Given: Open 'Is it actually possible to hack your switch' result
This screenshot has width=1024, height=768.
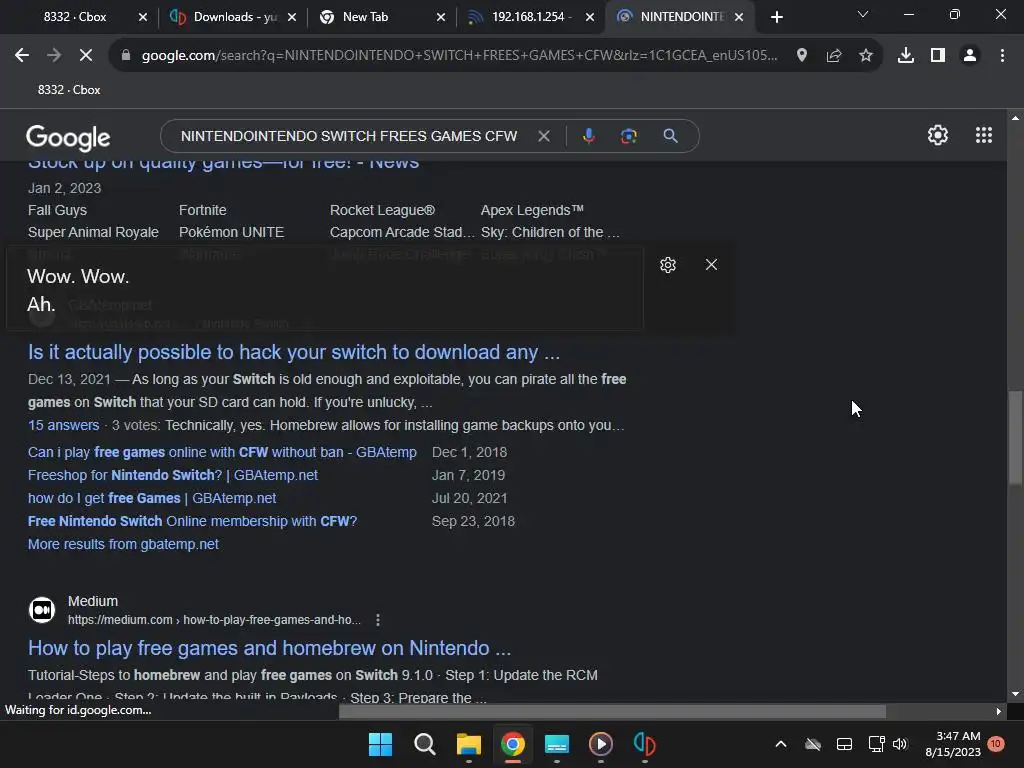Looking at the screenshot, I should coord(294,352).
